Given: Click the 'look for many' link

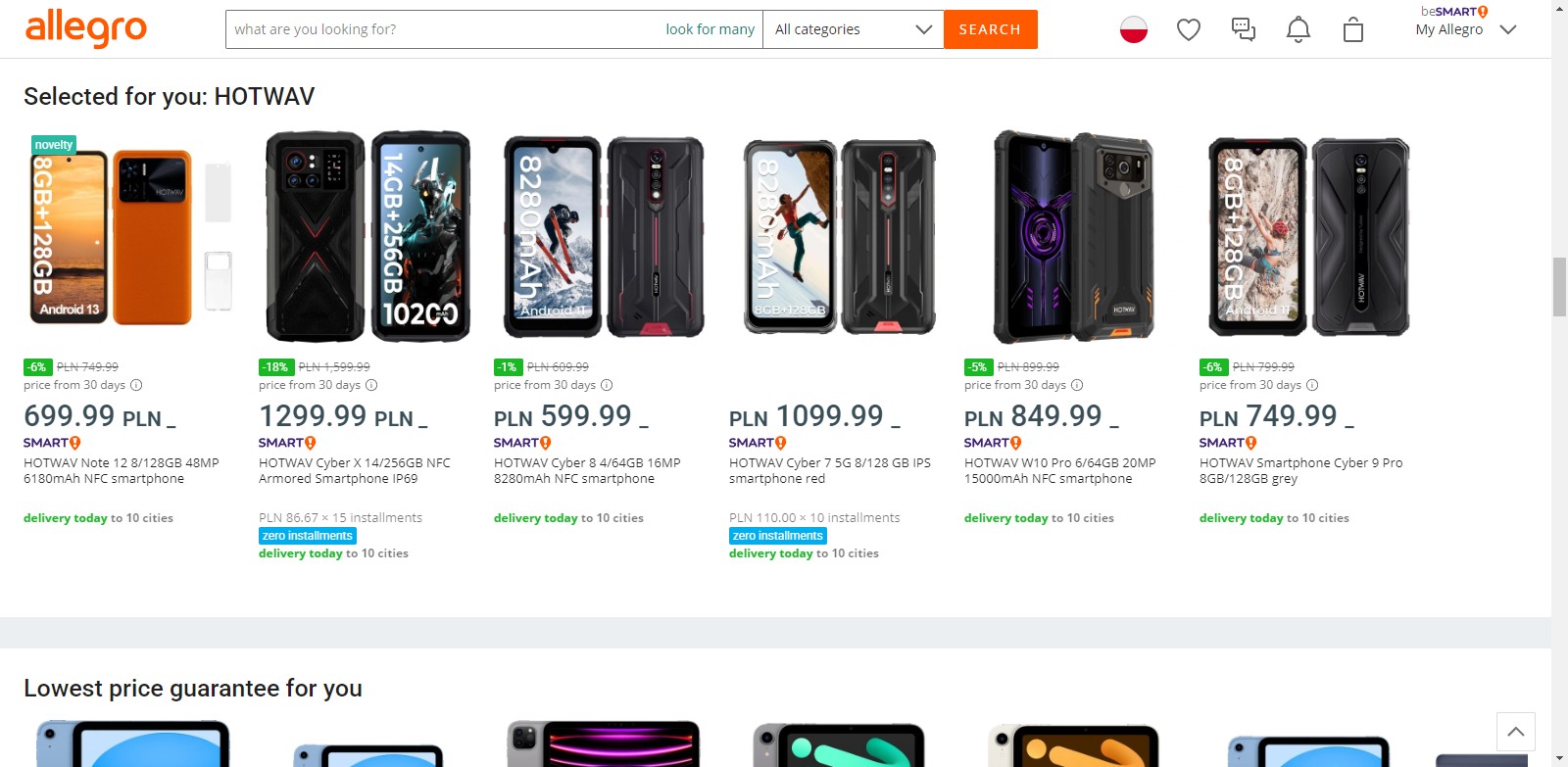Looking at the screenshot, I should click(710, 29).
